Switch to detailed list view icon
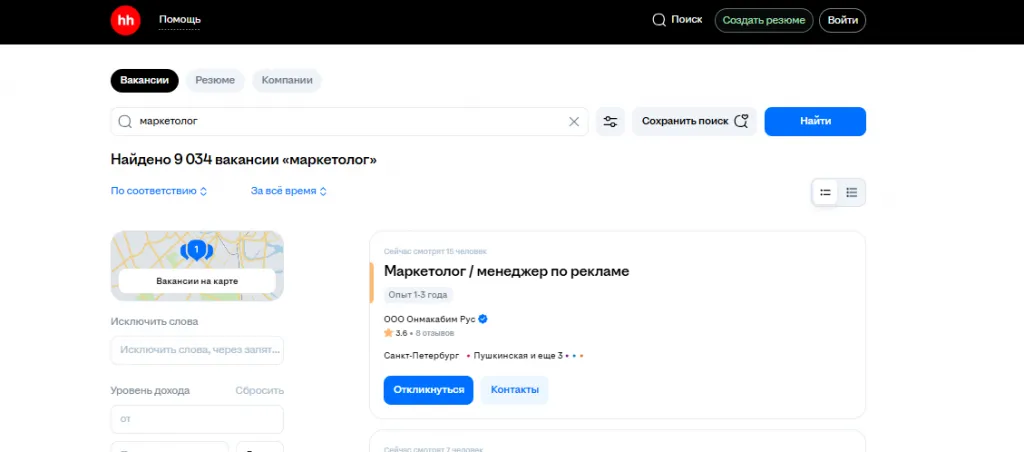1024x452 pixels. click(x=852, y=193)
